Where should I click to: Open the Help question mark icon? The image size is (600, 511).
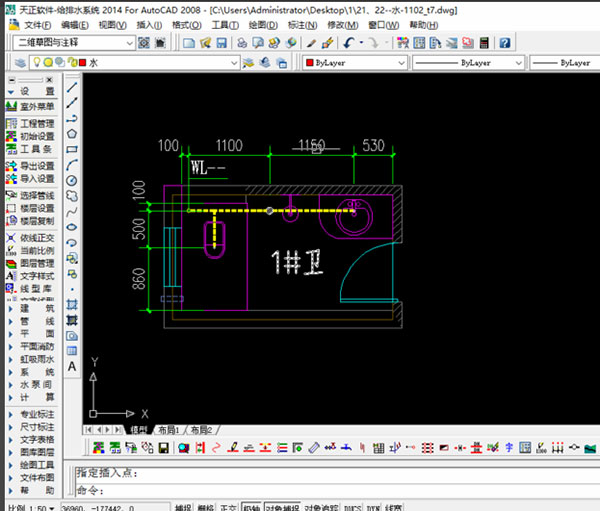tap(505, 43)
